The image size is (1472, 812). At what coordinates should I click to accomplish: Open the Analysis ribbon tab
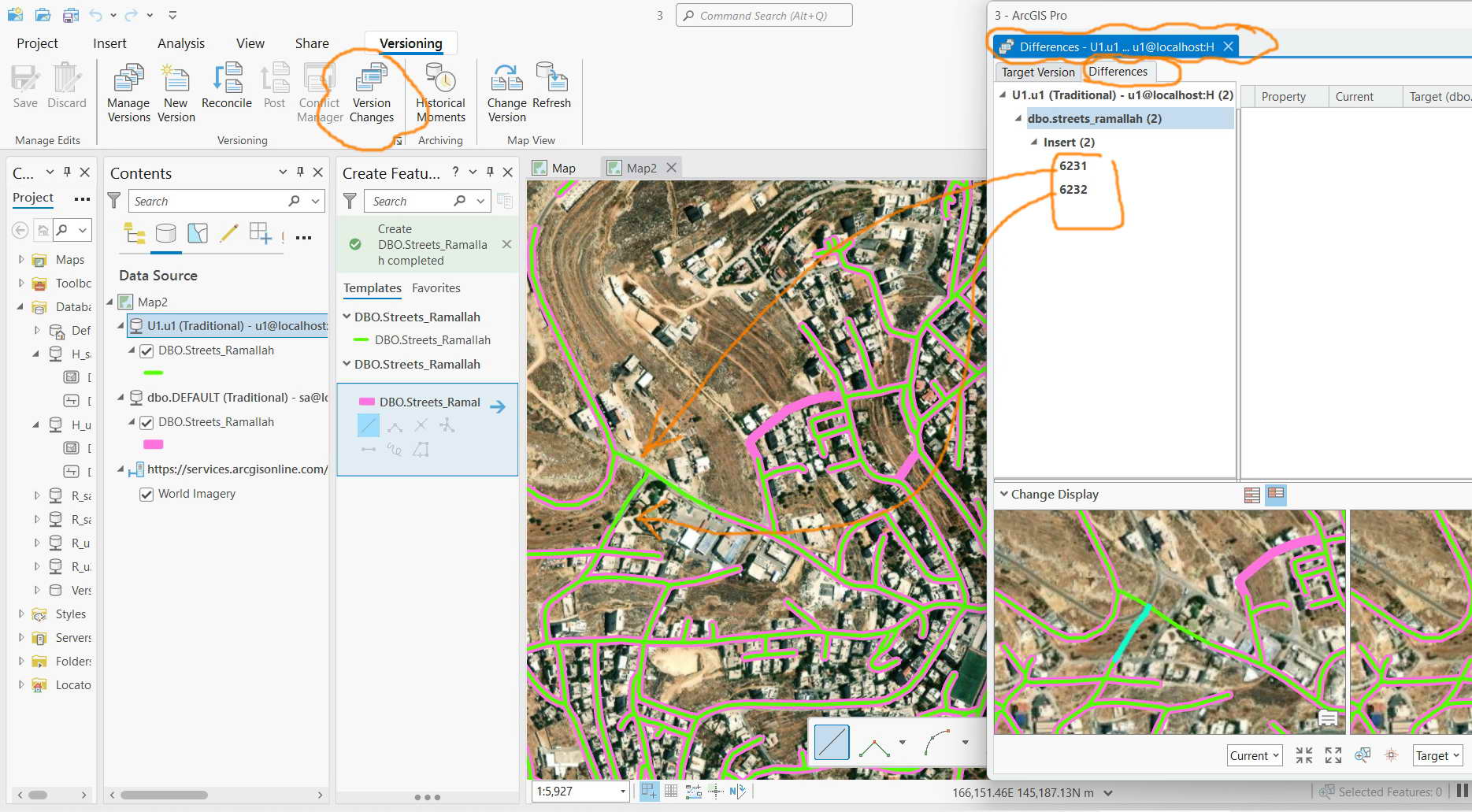[x=181, y=43]
